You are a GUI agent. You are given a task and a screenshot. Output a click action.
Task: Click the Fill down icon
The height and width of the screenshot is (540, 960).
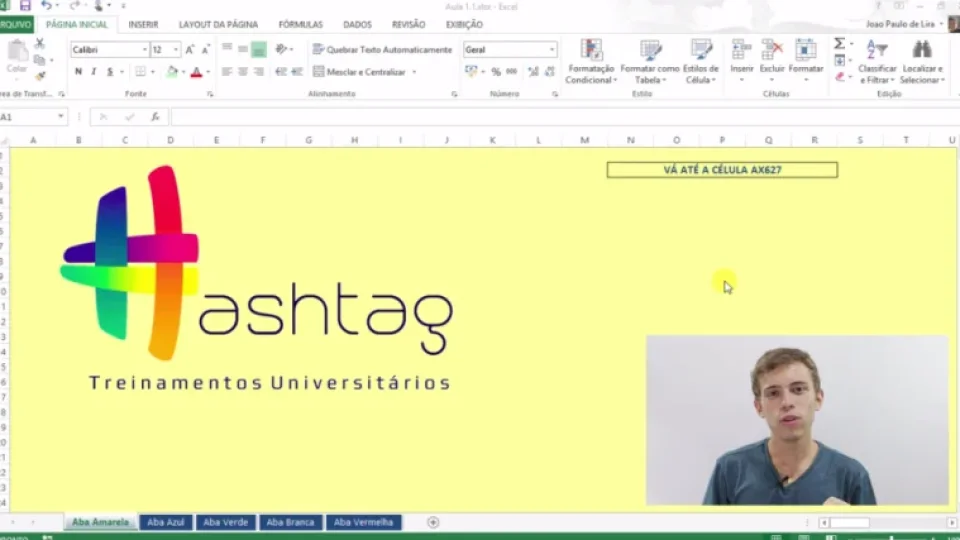click(840, 61)
